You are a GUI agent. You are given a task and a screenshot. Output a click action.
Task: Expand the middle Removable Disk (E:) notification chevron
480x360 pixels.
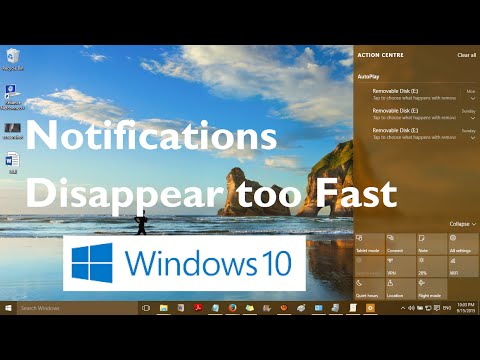(x=473, y=118)
